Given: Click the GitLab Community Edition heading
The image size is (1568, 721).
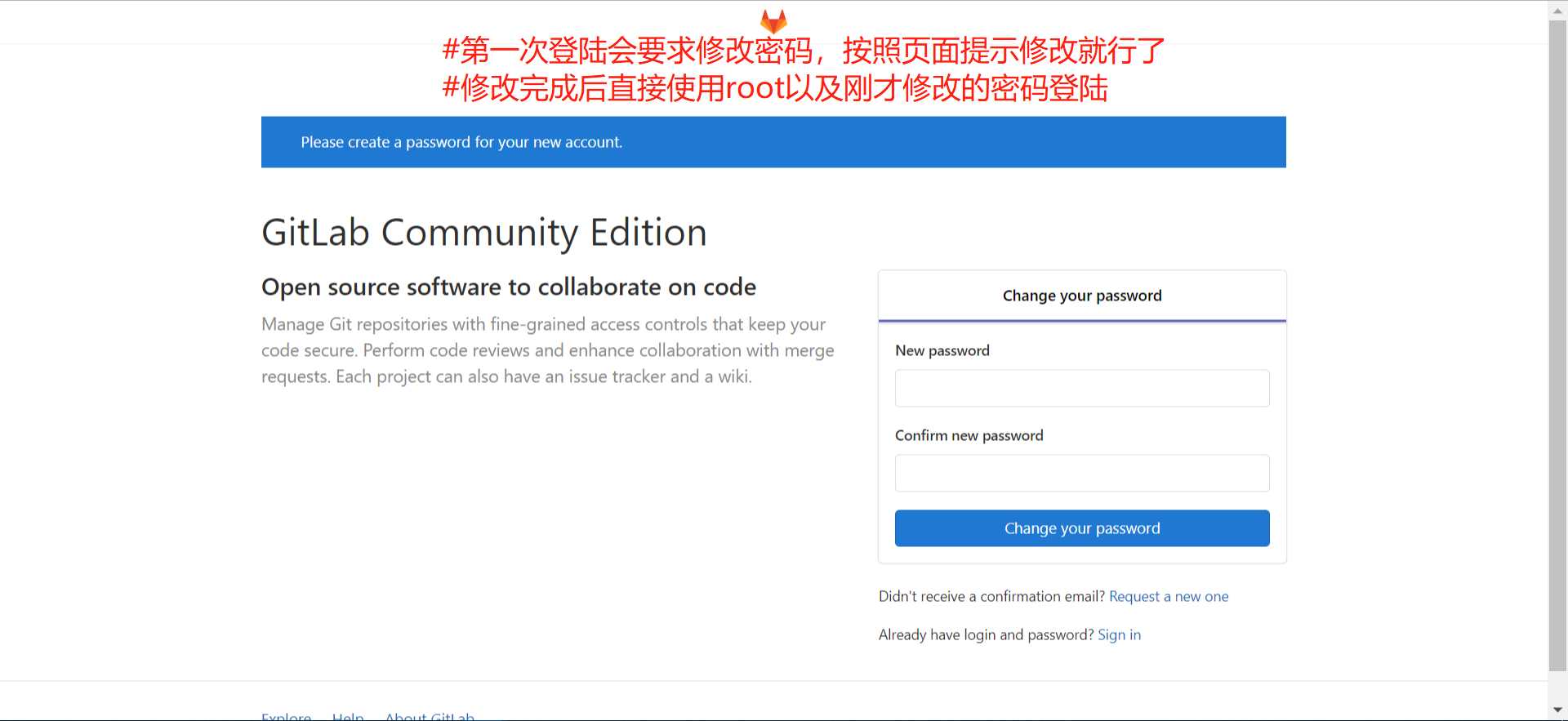Looking at the screenshot, I should 484,233.
